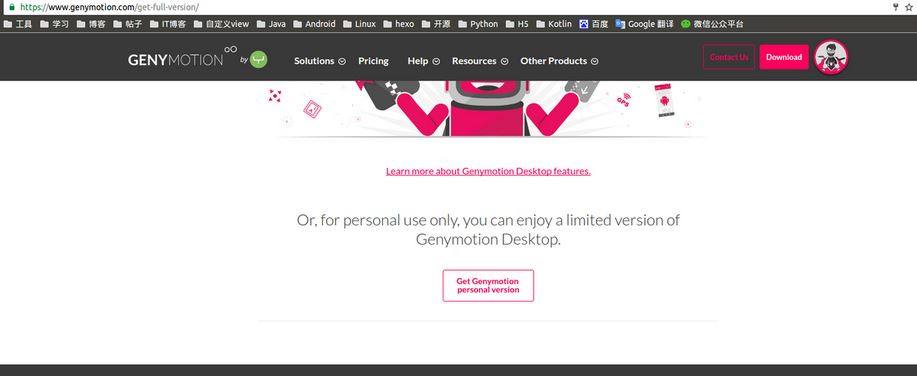
Task: Open the Kotlin bookmark folder
Action: tap(554, 24)
